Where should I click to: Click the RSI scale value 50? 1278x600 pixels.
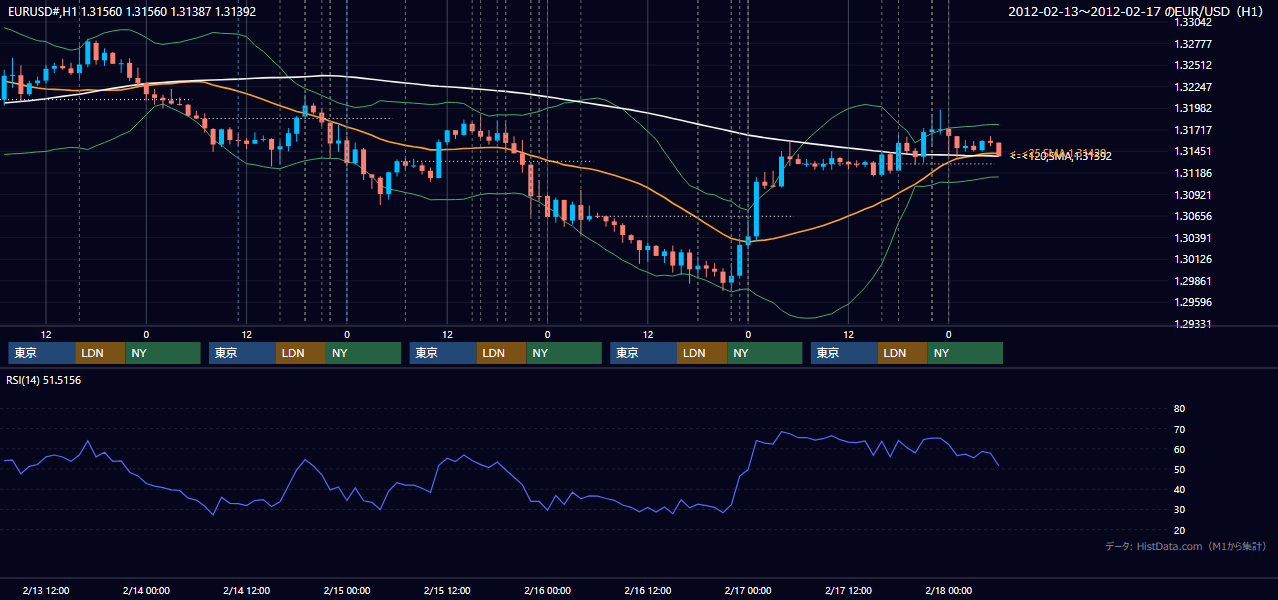[x=1179, y=469]
